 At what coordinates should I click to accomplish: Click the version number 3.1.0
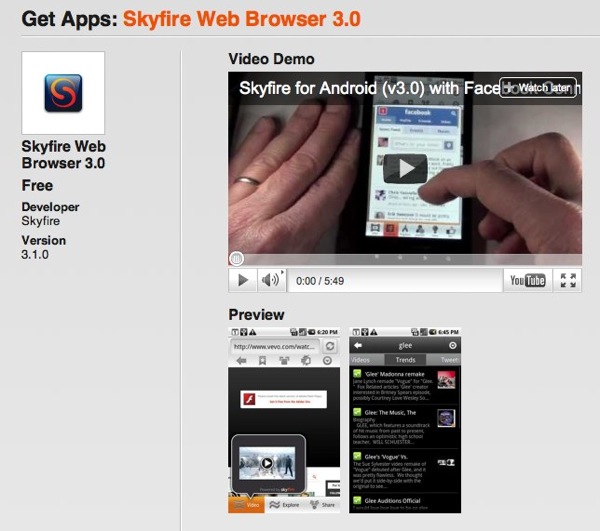point(35,255)
